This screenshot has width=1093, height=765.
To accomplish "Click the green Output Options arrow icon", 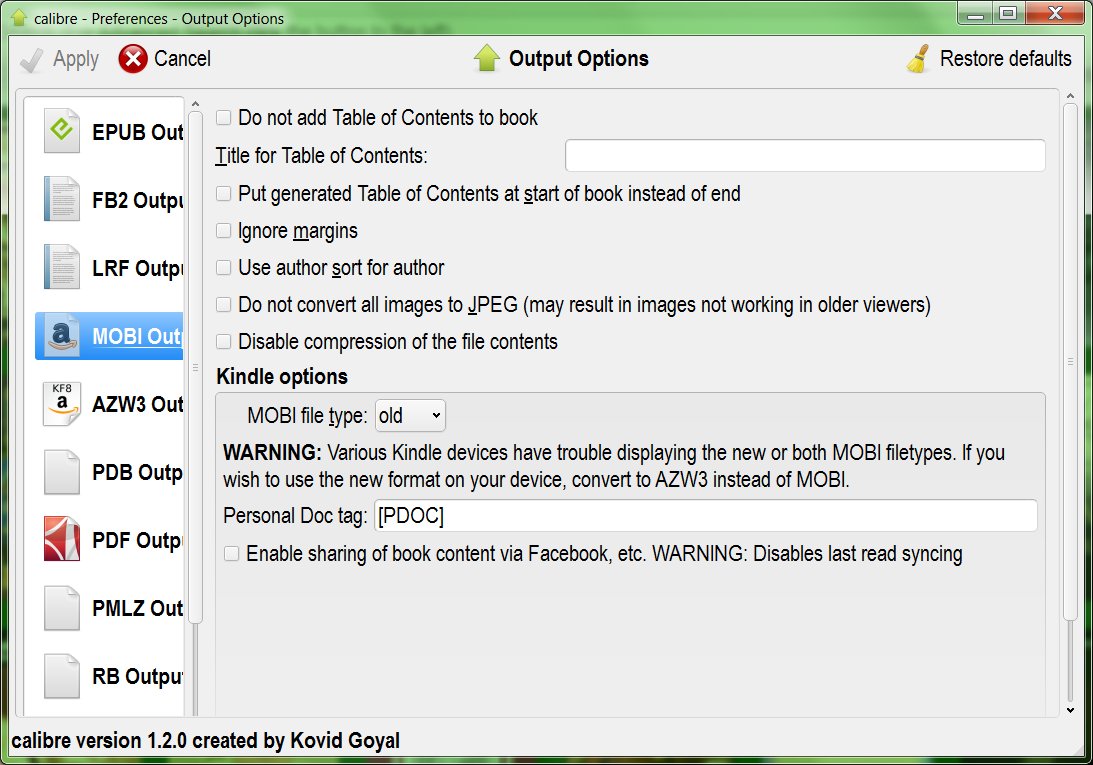I will coord(487,58).
